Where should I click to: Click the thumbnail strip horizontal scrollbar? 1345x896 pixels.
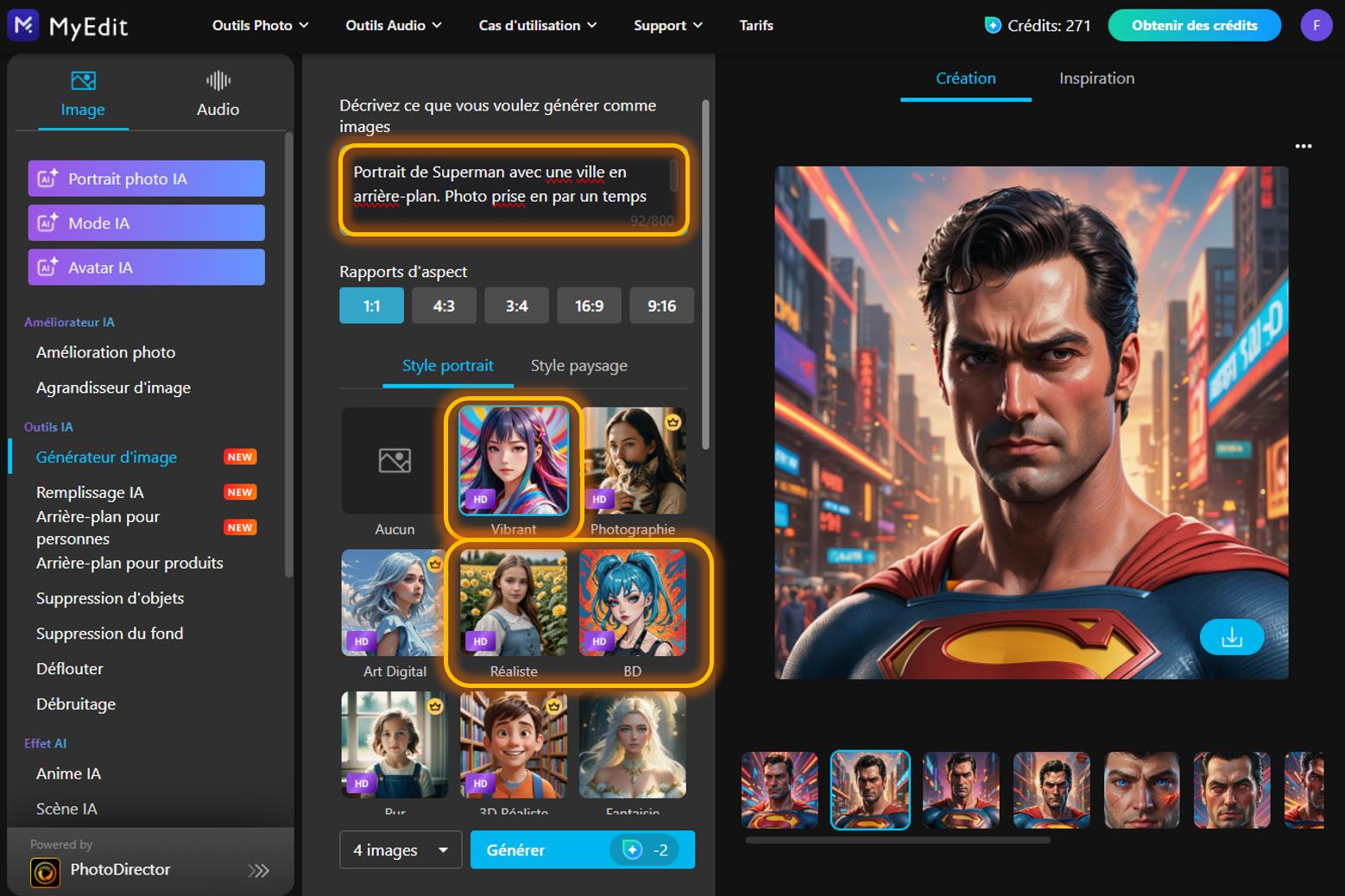pyautogui.click(x=898, y=840)
